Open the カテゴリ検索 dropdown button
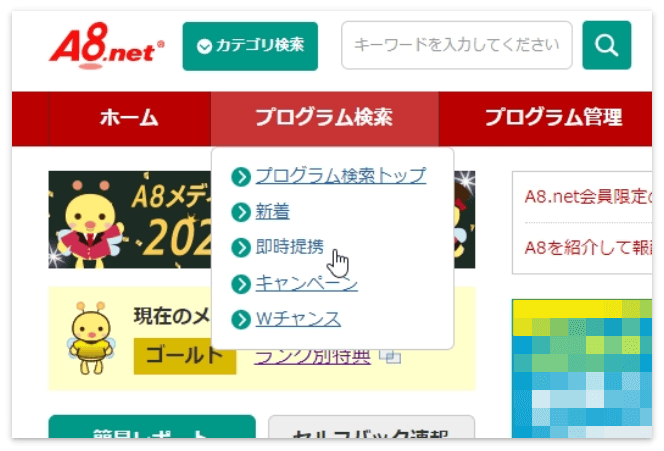The width and height of the screenshot is (664, 451). pyautogui.click(x=250, y=46)
